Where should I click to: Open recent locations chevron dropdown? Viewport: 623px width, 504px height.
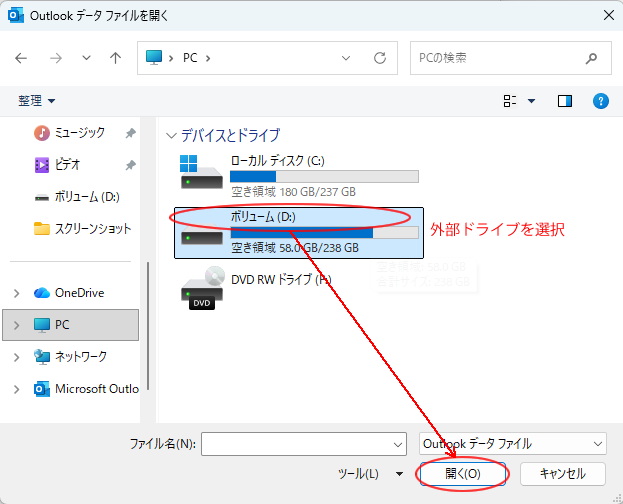pos(86,58)
